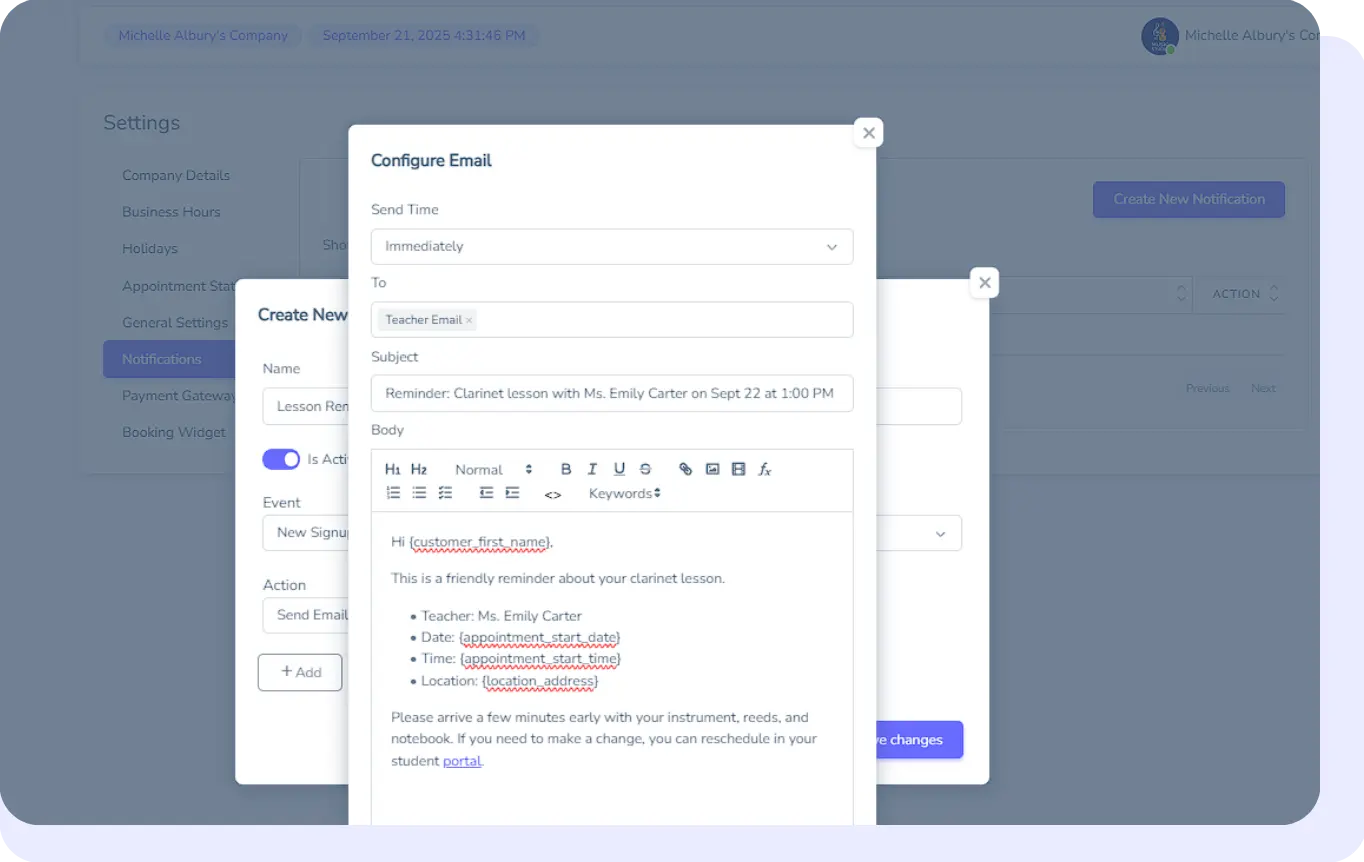
Task: Expand the Keywords dropdown
Action: pos(624,493)
